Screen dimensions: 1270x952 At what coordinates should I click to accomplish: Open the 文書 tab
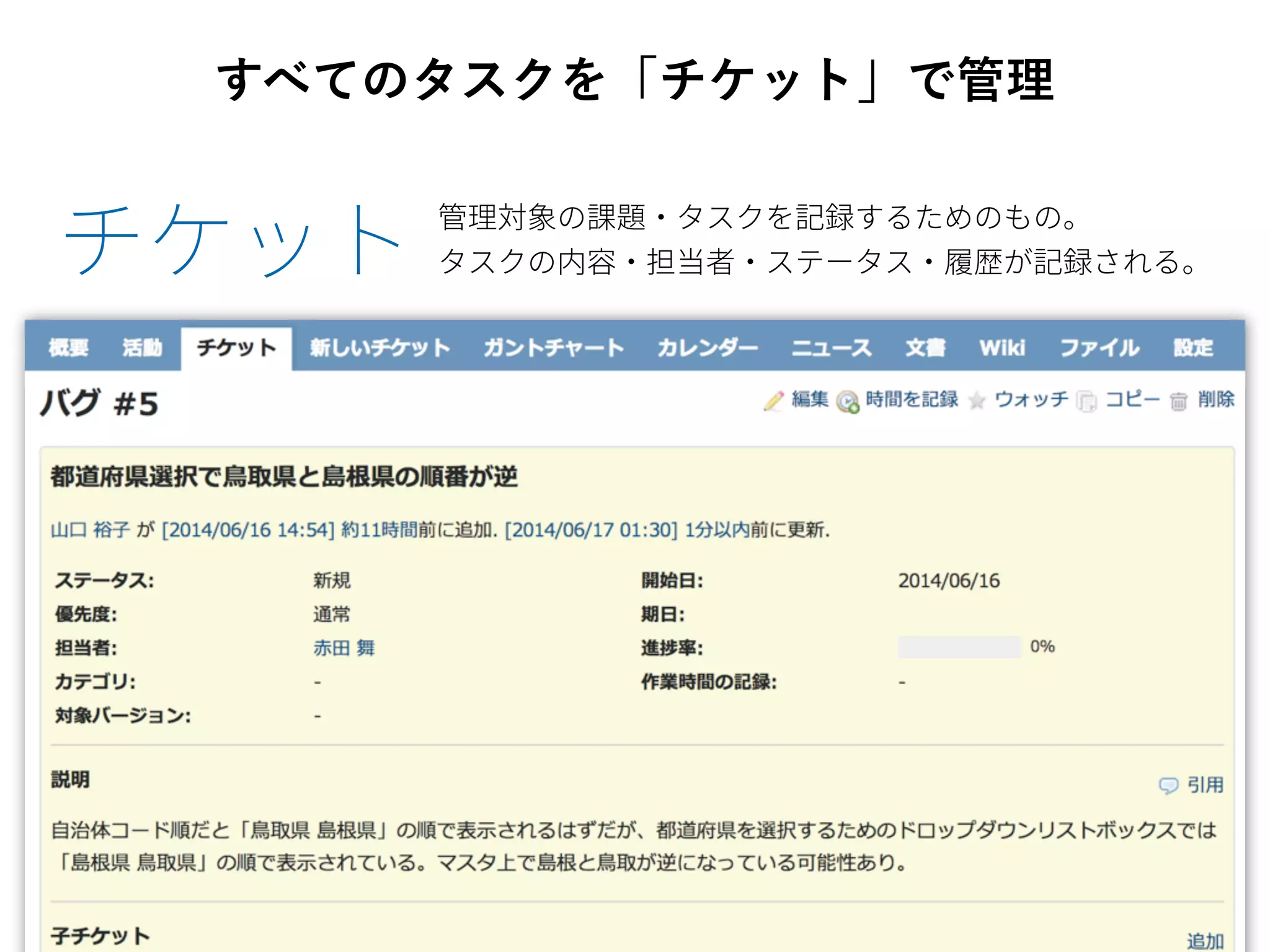925,348
